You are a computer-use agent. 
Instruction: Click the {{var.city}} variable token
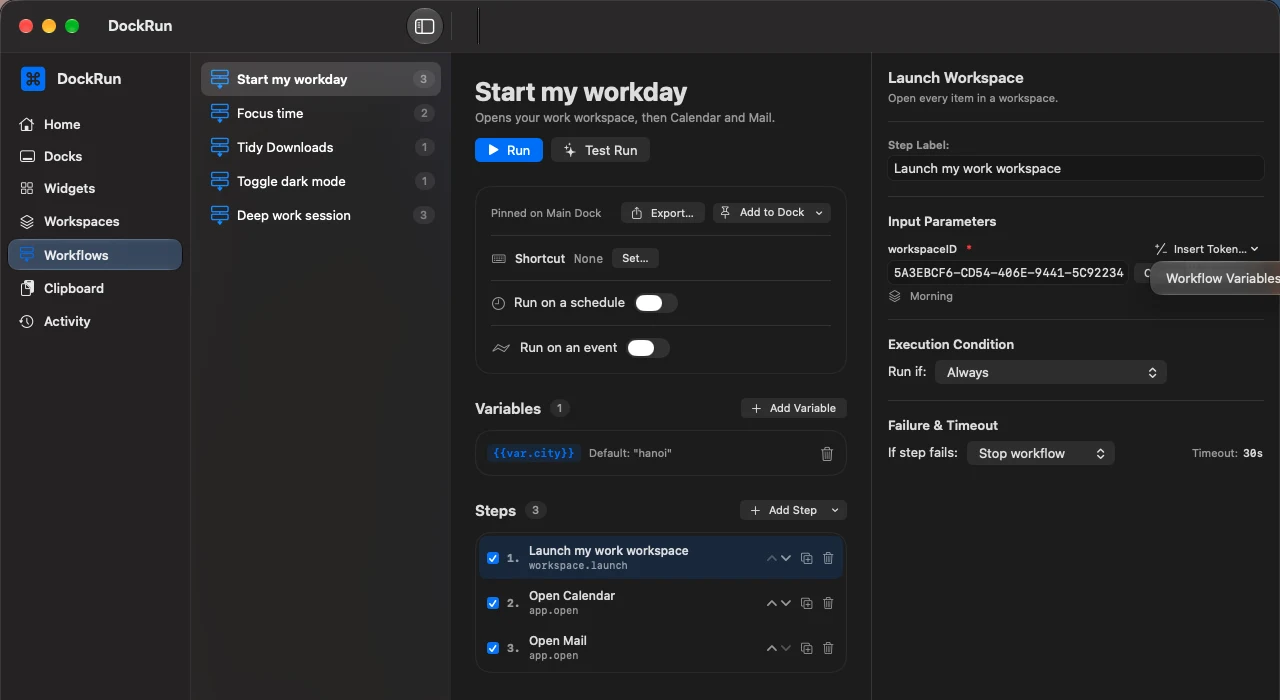(533, 453)
